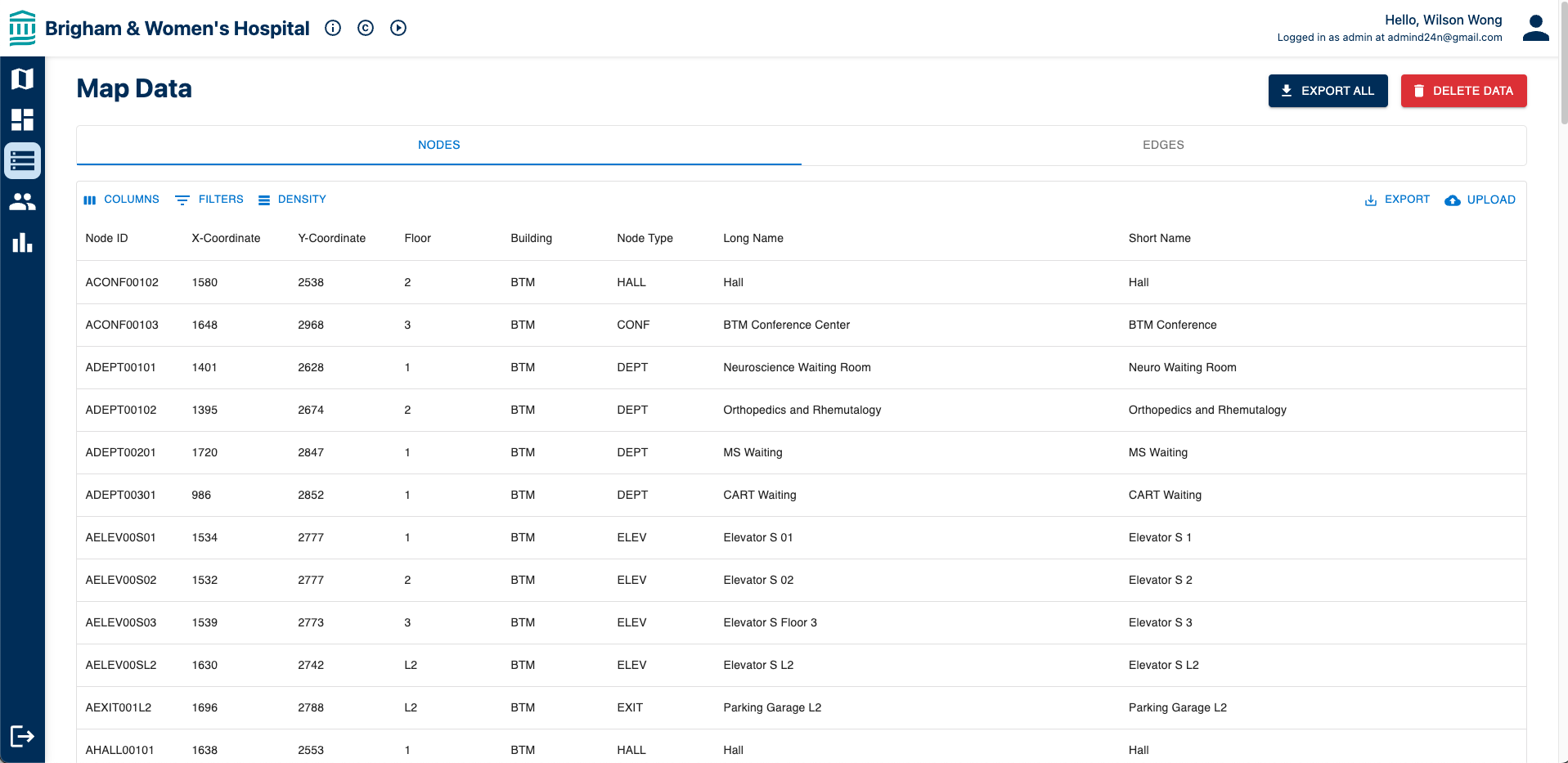The height and width of the screenshot is (763, 1568).
Task: Select the map data table sidebar icon
Action: [22, 161]
